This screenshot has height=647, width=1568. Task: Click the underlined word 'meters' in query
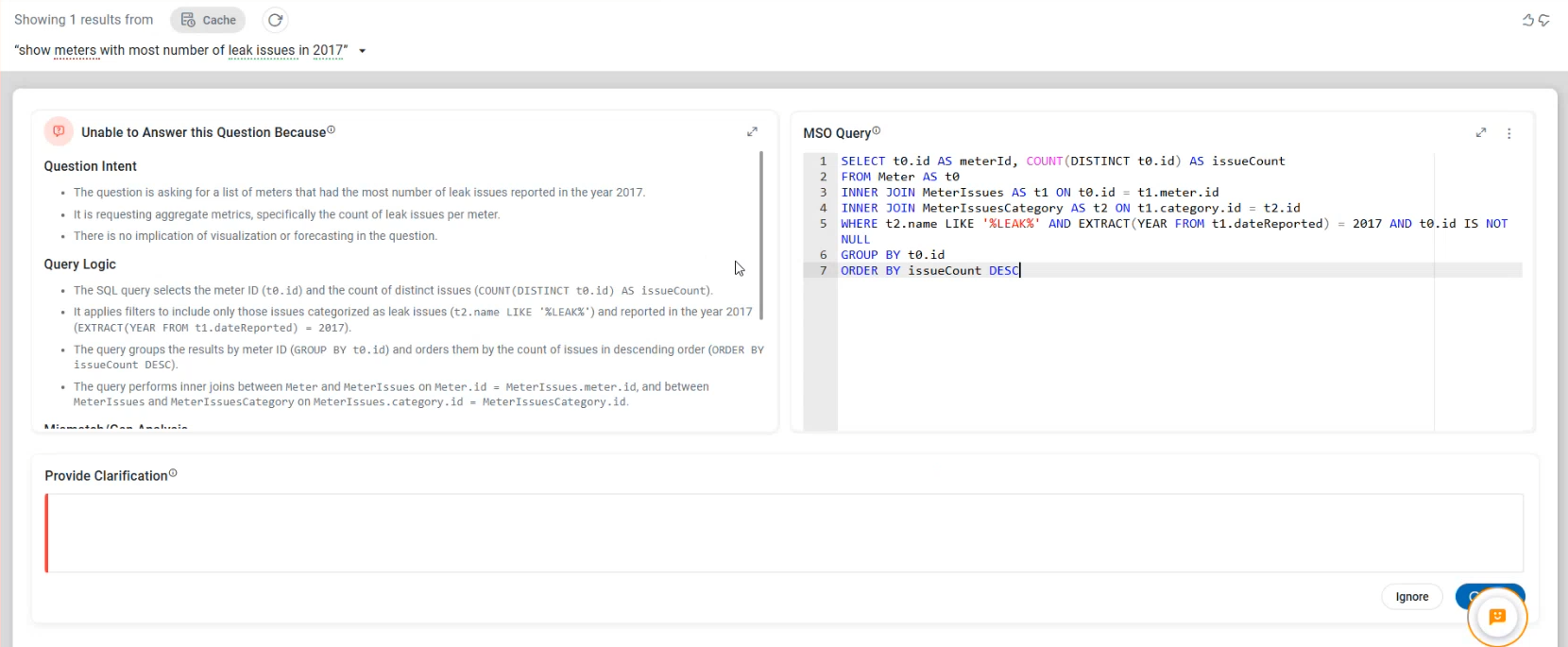pyautogui.click(x=76, y=50)
